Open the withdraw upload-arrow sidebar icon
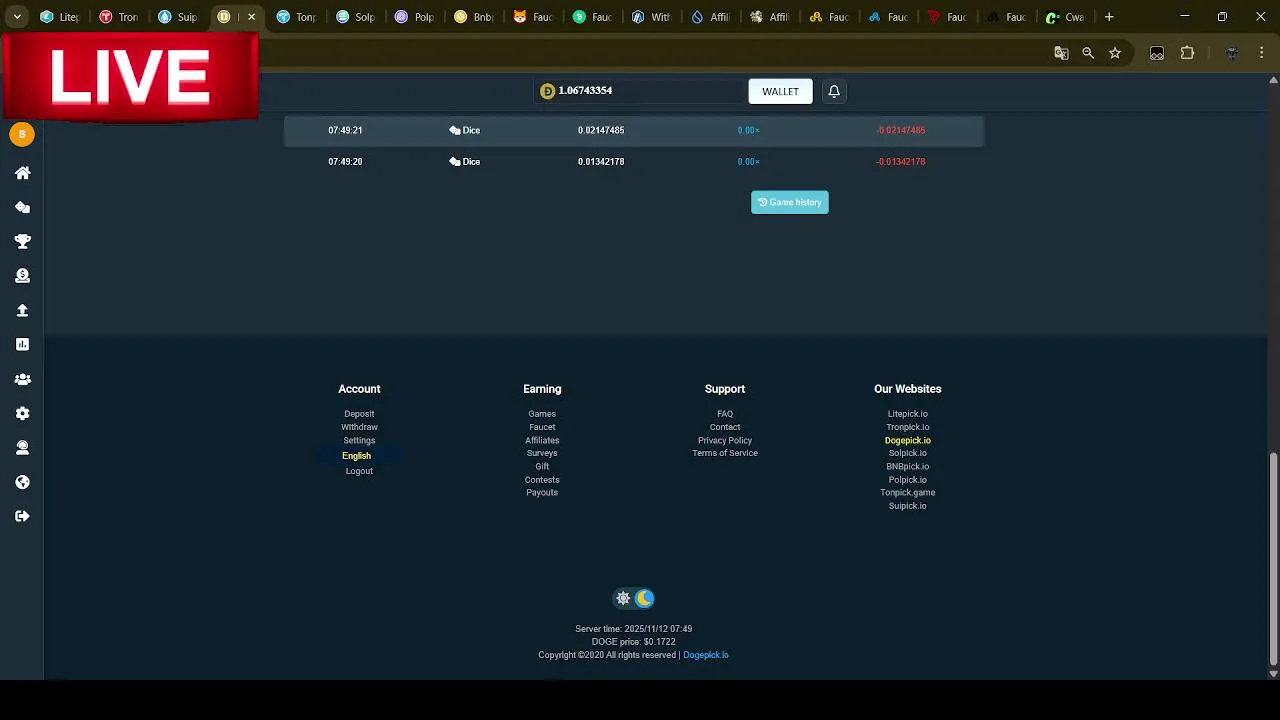 point(22,310)
